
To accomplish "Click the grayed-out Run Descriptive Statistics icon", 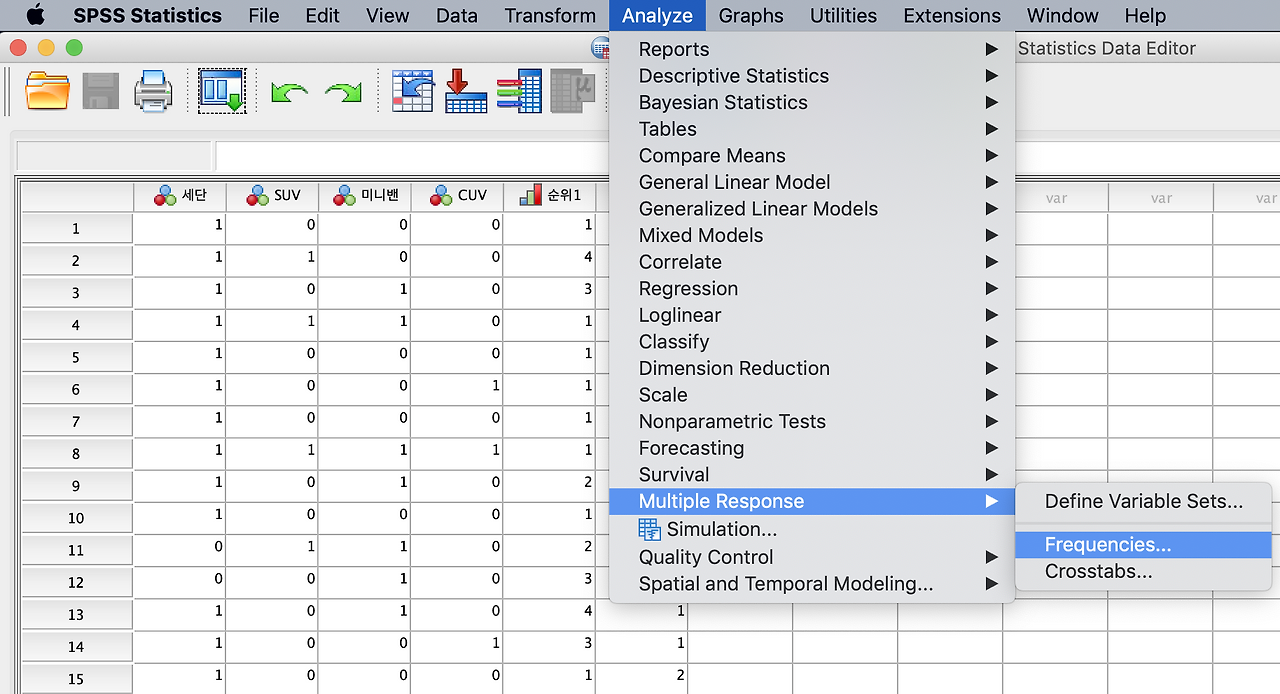I will (x=573, y=91).
